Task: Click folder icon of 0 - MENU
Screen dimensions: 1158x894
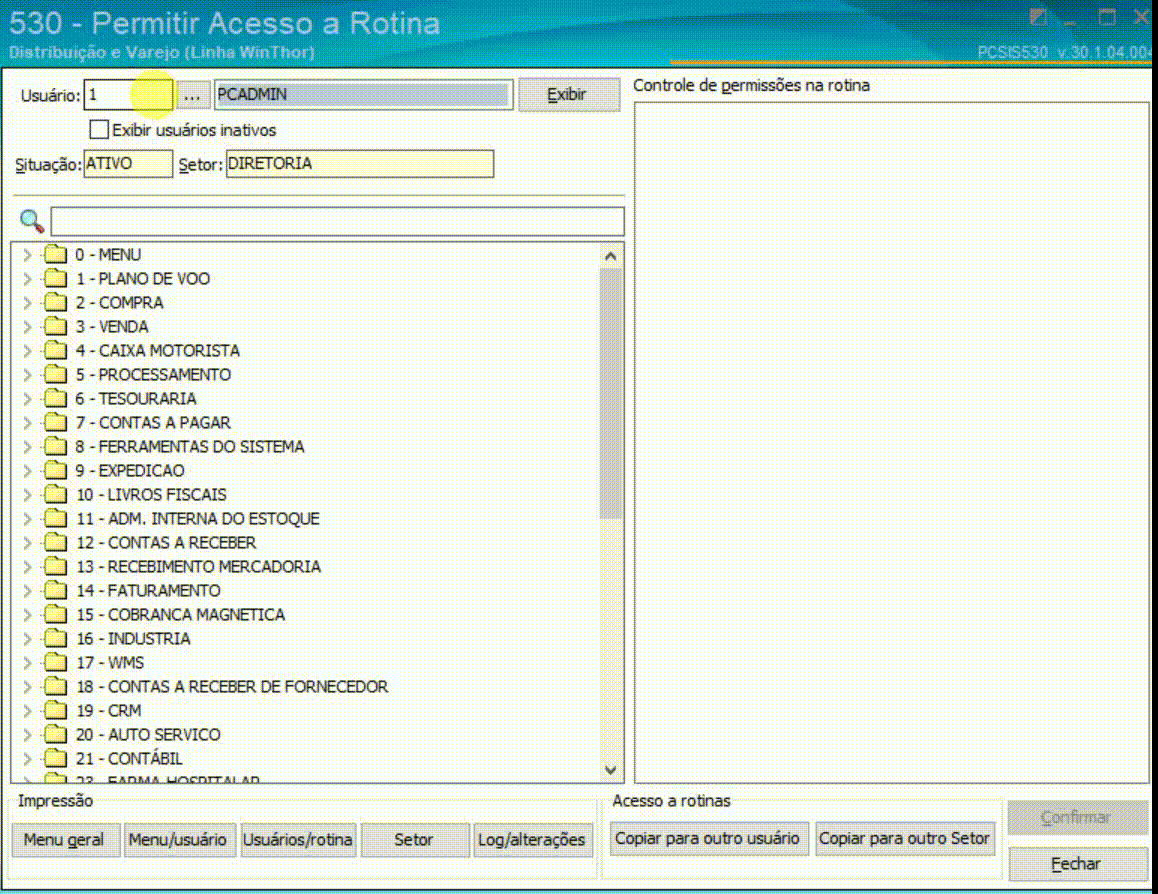Action: pyautogui.click(x=55, y=255)
